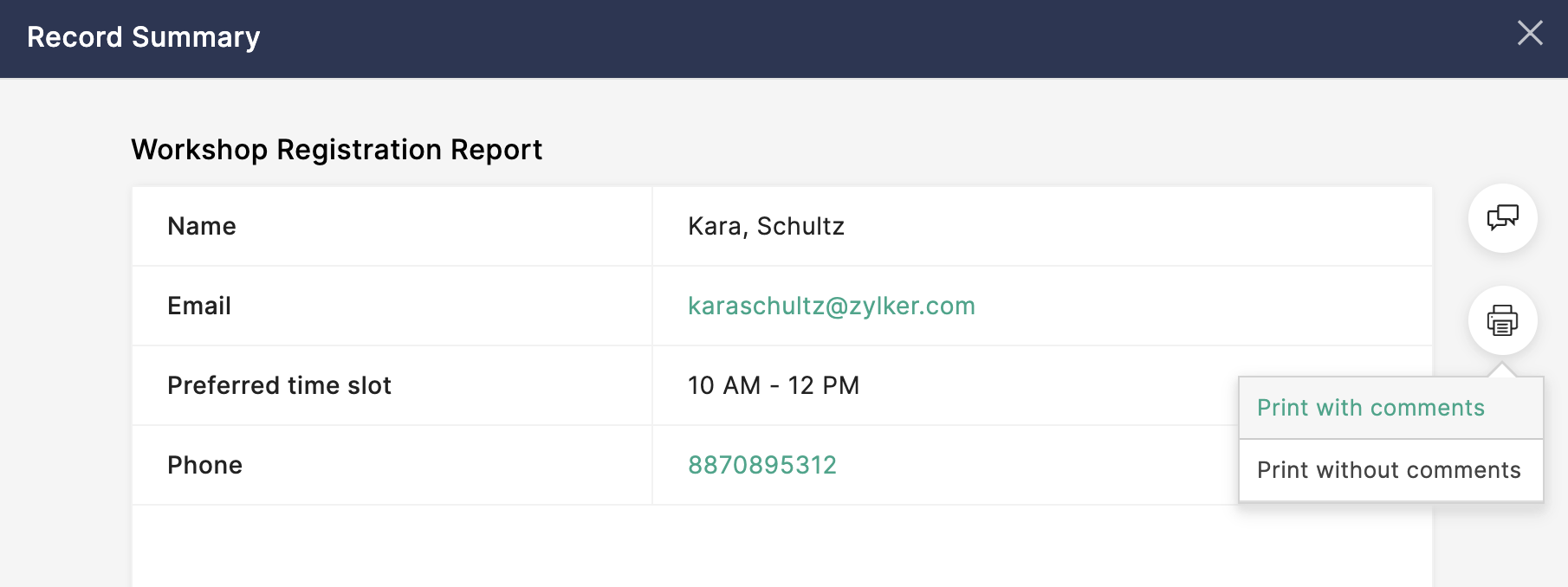Click the phone number 8870895312 link
The height and width of the screenshot is (587, 1568).
click(x=761, y=465)
